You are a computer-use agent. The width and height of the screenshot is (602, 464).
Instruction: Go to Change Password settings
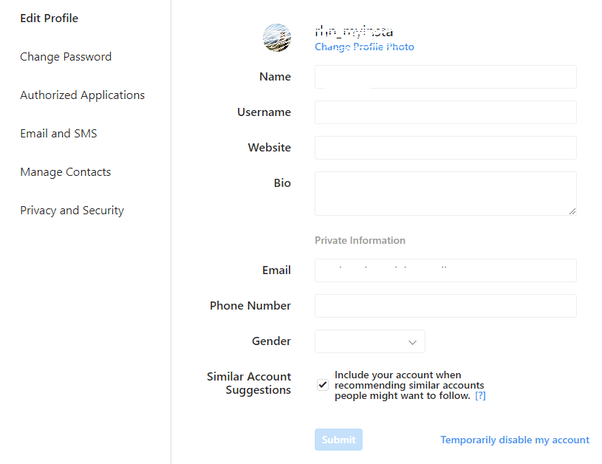point(66,57)
